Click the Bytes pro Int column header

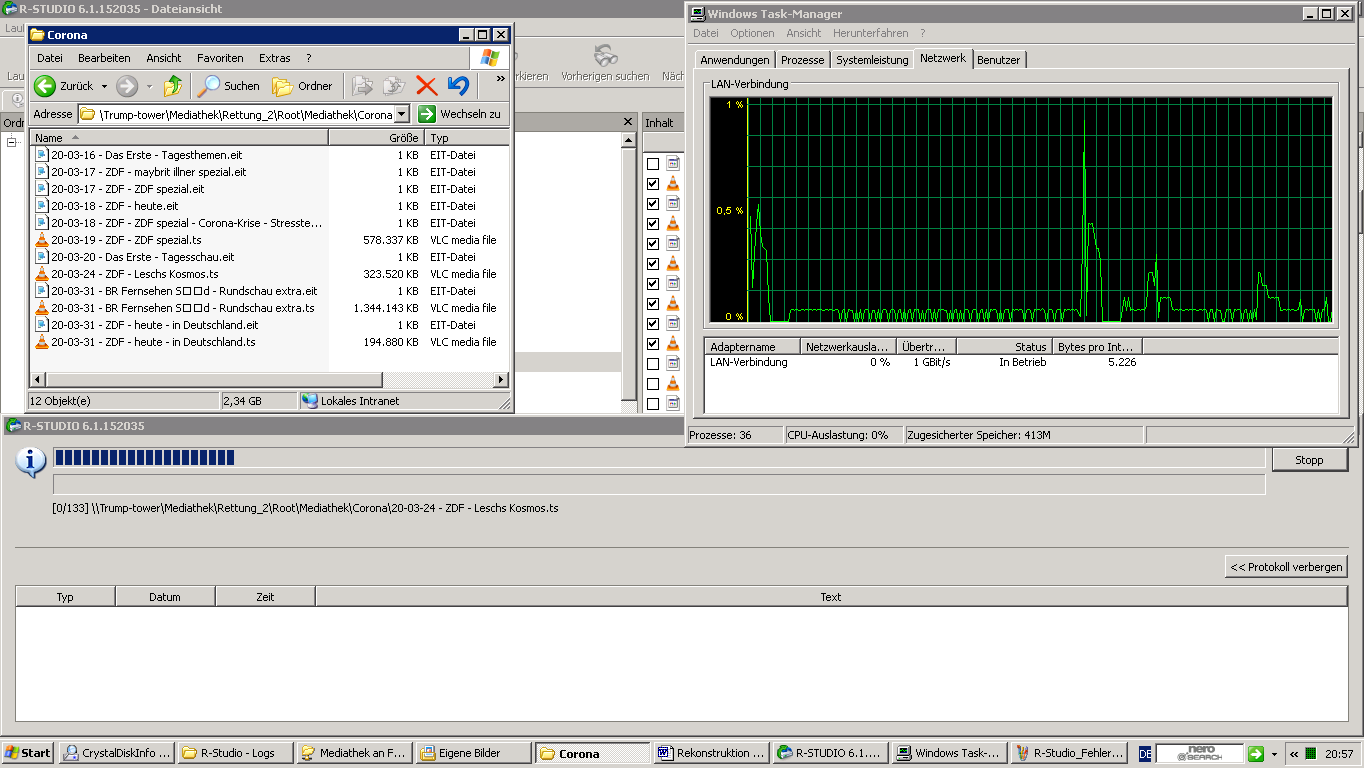[x=1099, y=347]
